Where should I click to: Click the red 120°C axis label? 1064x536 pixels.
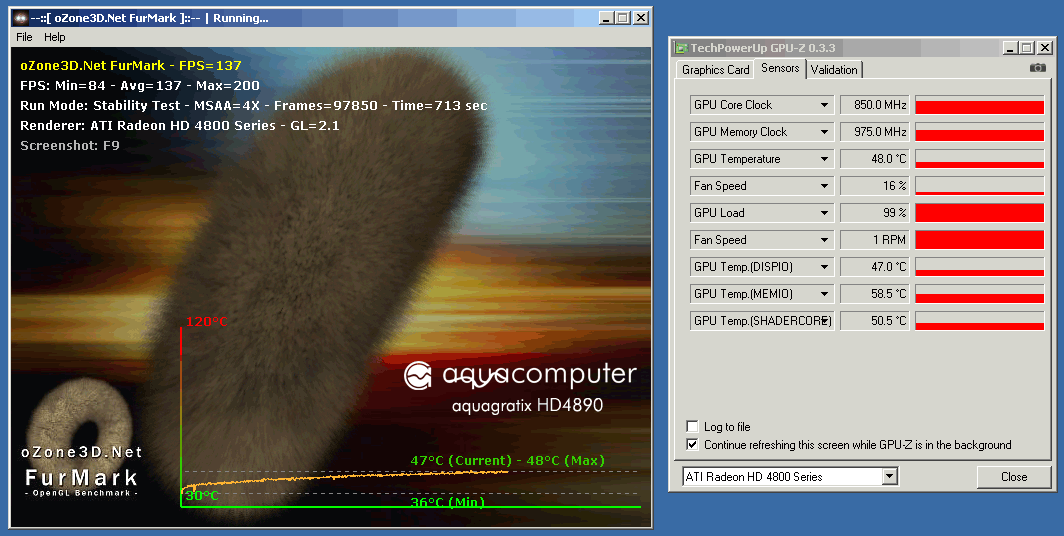tap(206, 322)
